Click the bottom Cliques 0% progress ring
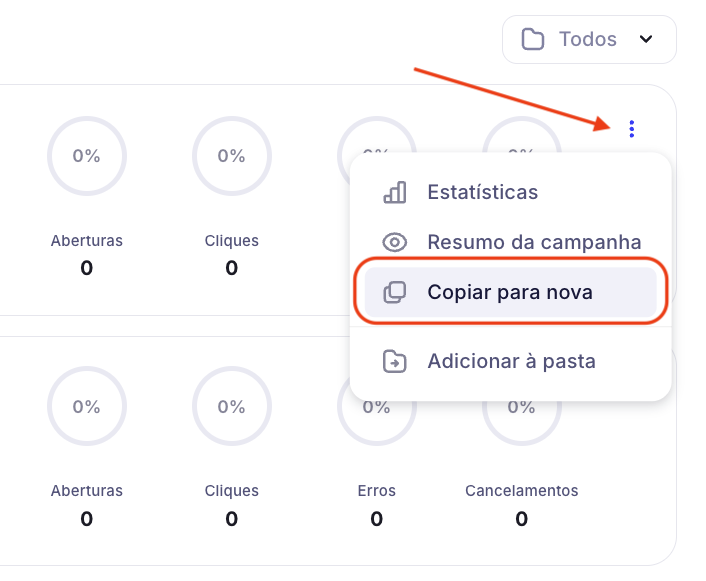The image size is (706, 581). [231, 406]
